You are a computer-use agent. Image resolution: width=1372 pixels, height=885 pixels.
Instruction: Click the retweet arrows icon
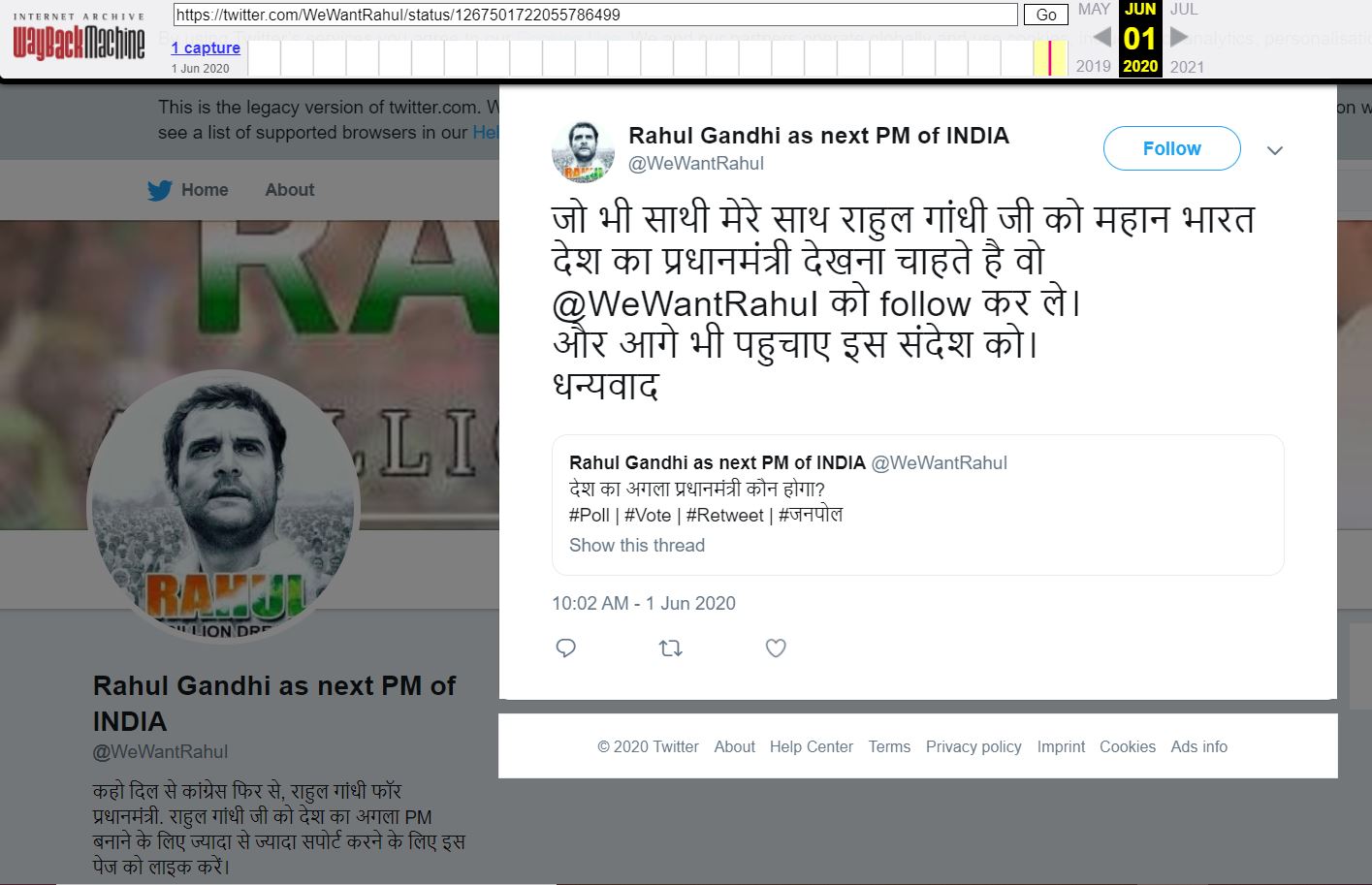point(671,648)
